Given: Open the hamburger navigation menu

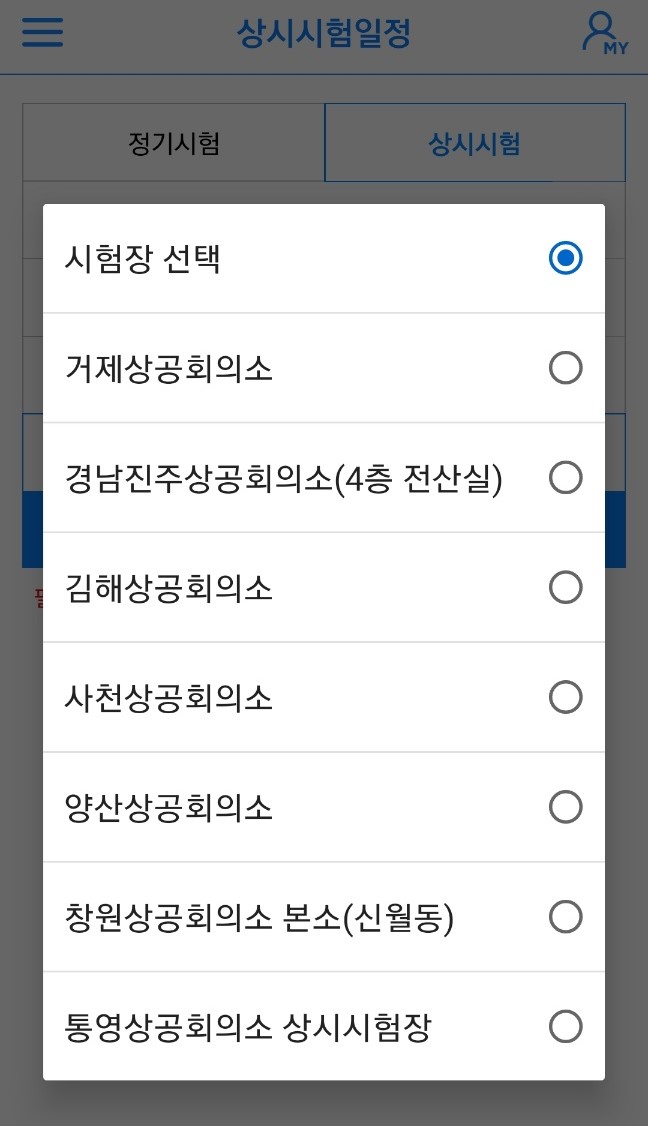Looking at the screenshot, I should pos(41,33).
